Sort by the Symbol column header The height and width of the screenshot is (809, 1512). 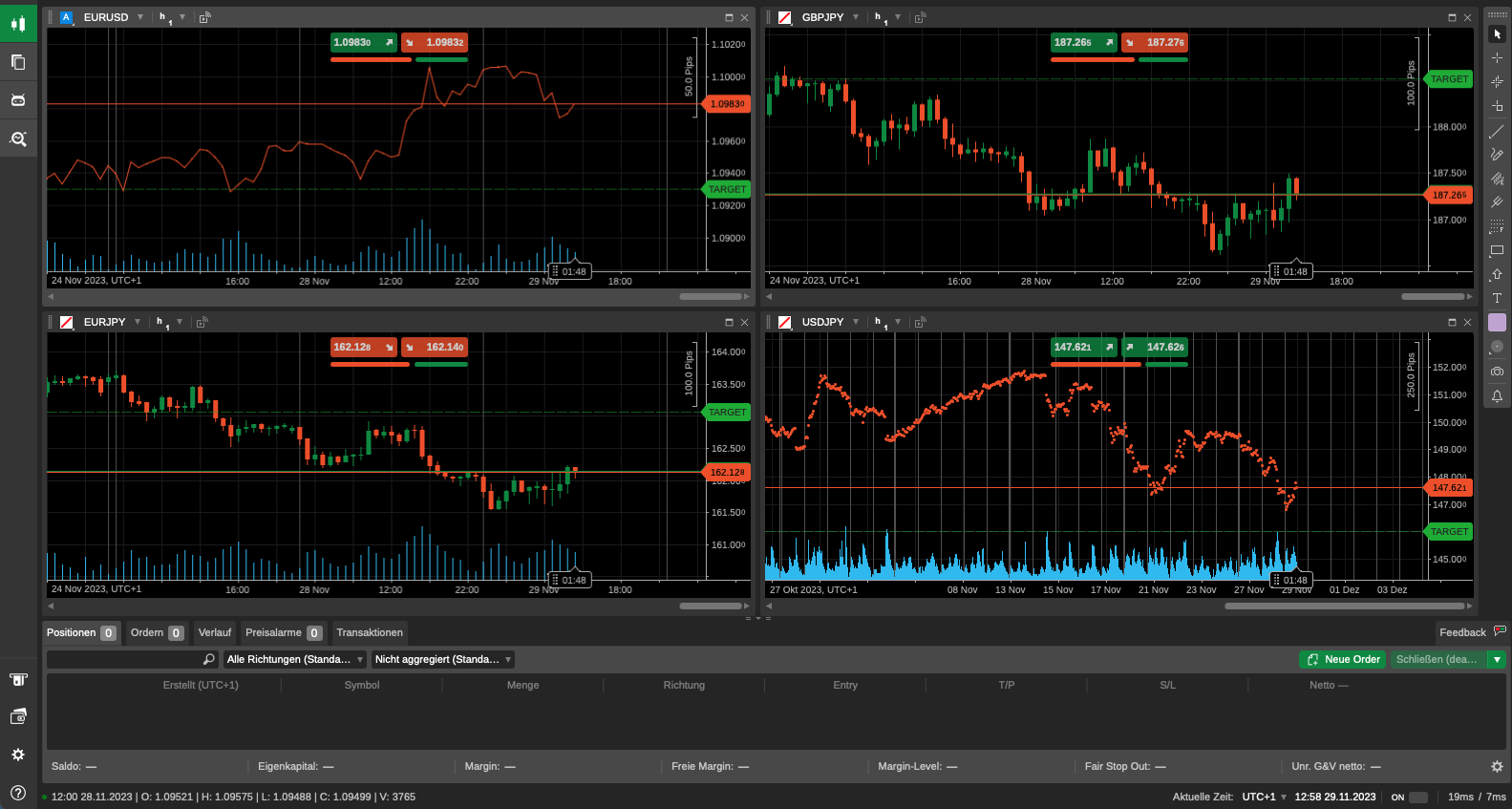pyautogui.click(x=362, y=685)
